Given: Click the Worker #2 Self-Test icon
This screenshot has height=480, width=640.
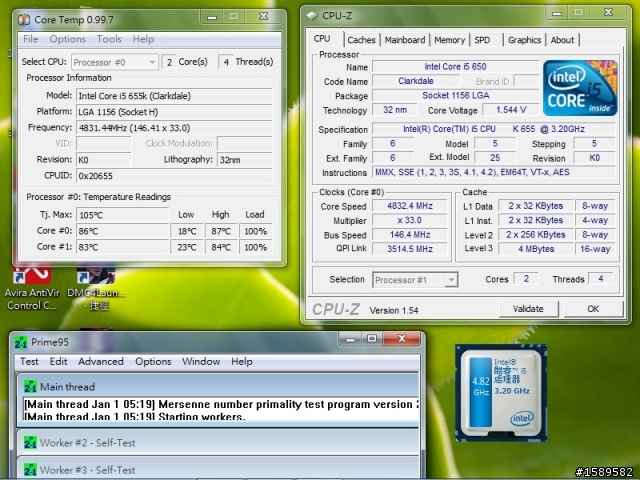Looking at the screenshot, I should pyautogui.click(x=30, y=442).
